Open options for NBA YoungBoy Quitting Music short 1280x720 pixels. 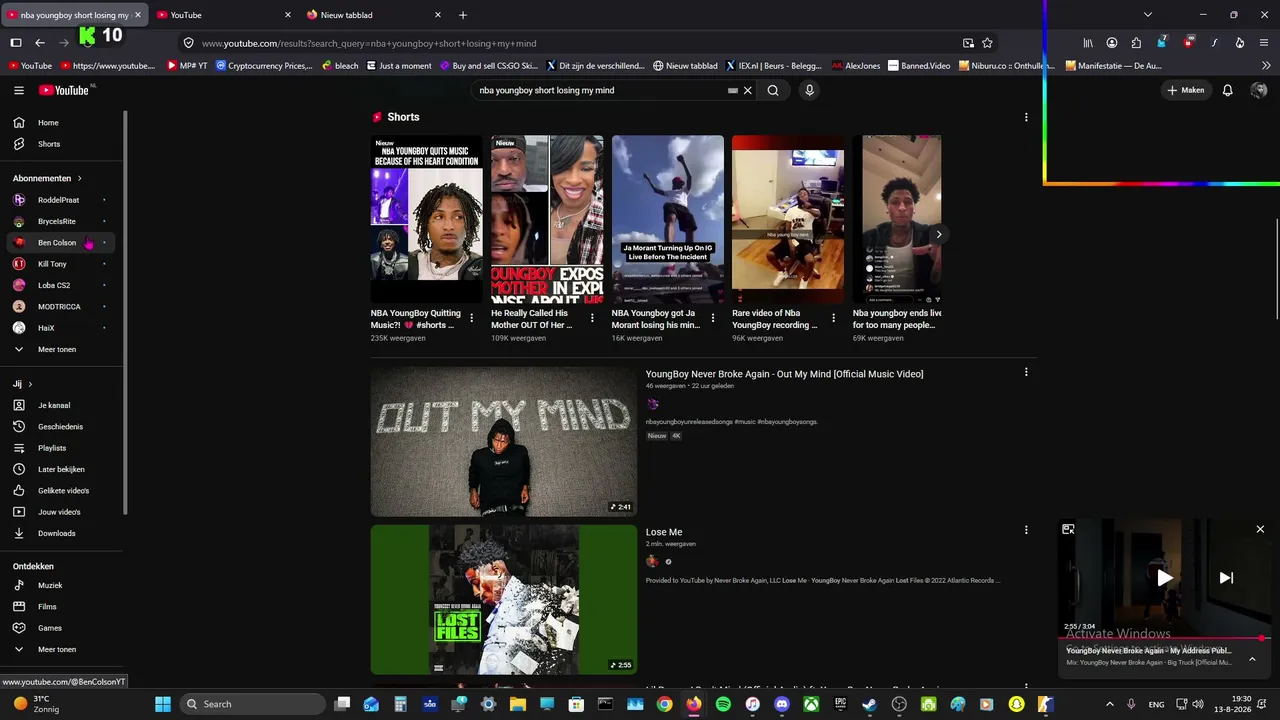click(x=472, y=318)
